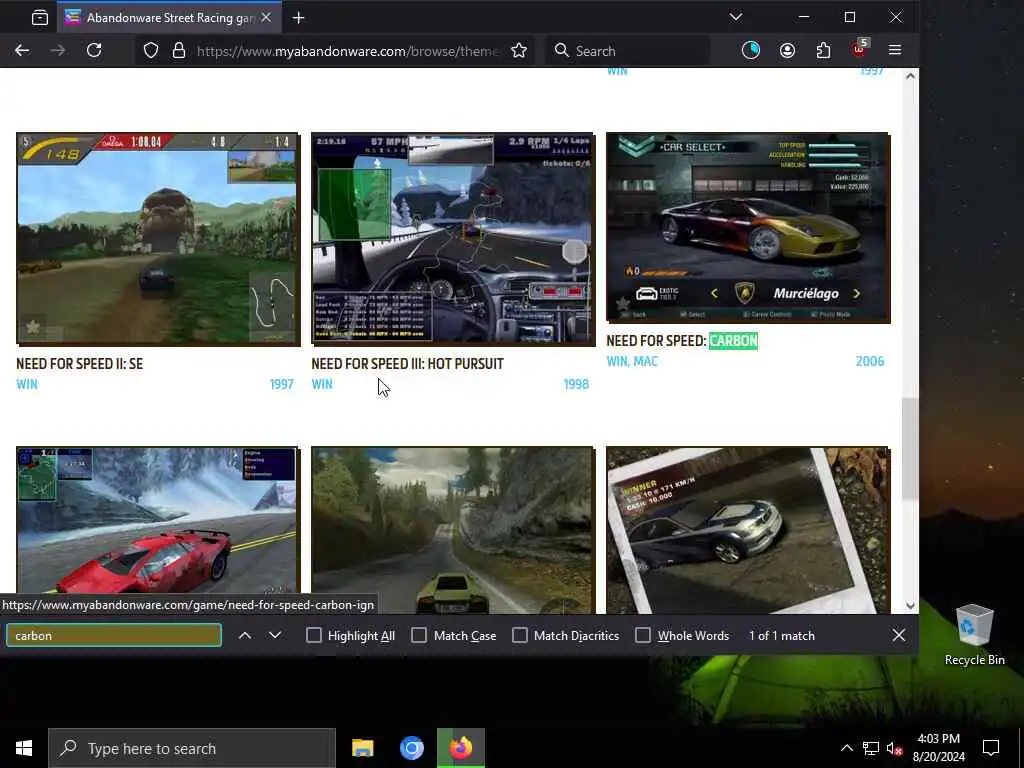Open Carbon car select Murciélago thumbnail
1024x768 pixels.
[x=748, y=227]
